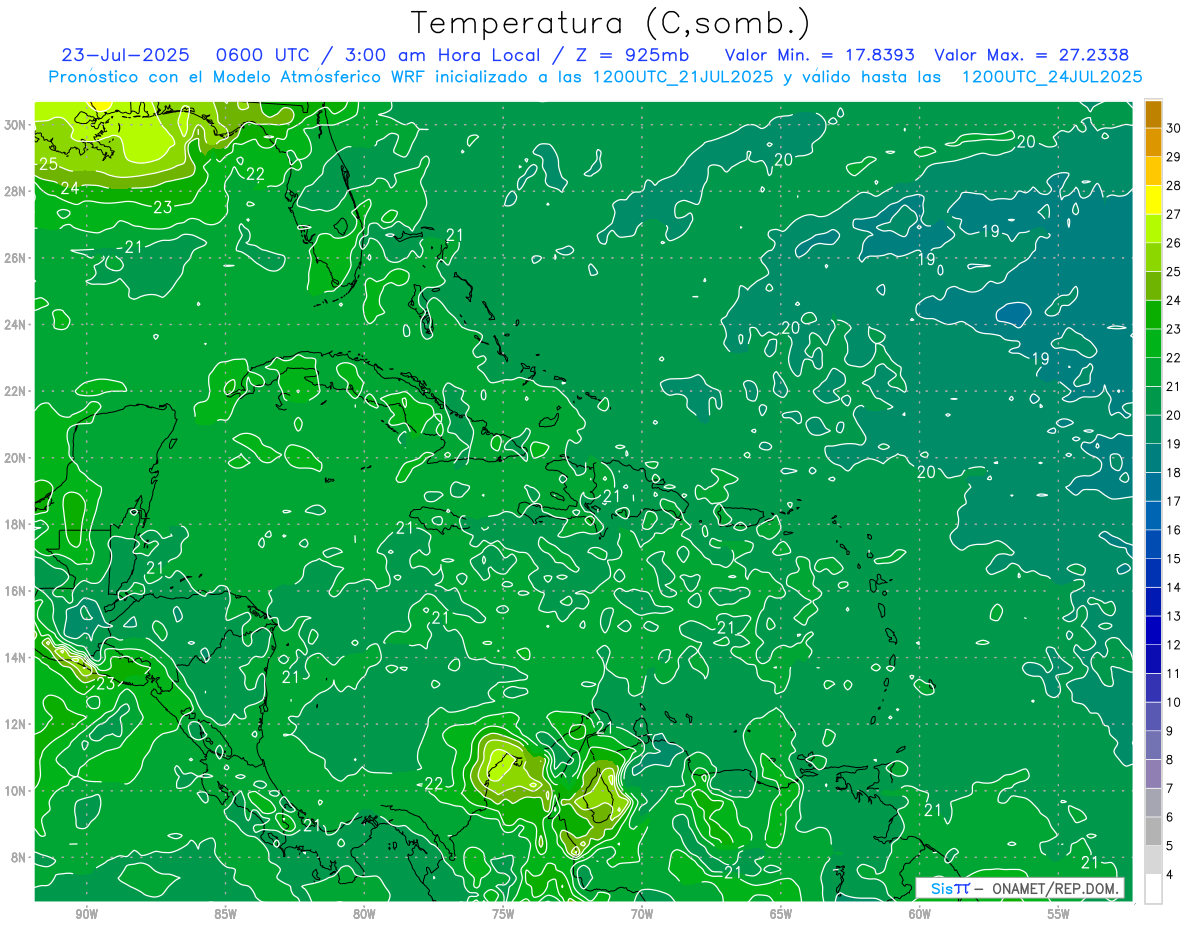Viewport: 1200px width, 927px height.
Task: Click the '80W' longitude axis label
Action: [x=364, y=914]
